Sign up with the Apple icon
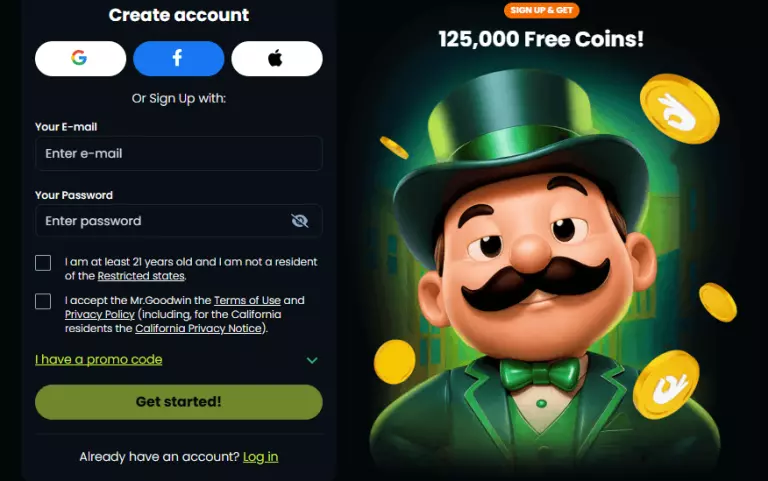Screen dimensions: 768x481 277,58
